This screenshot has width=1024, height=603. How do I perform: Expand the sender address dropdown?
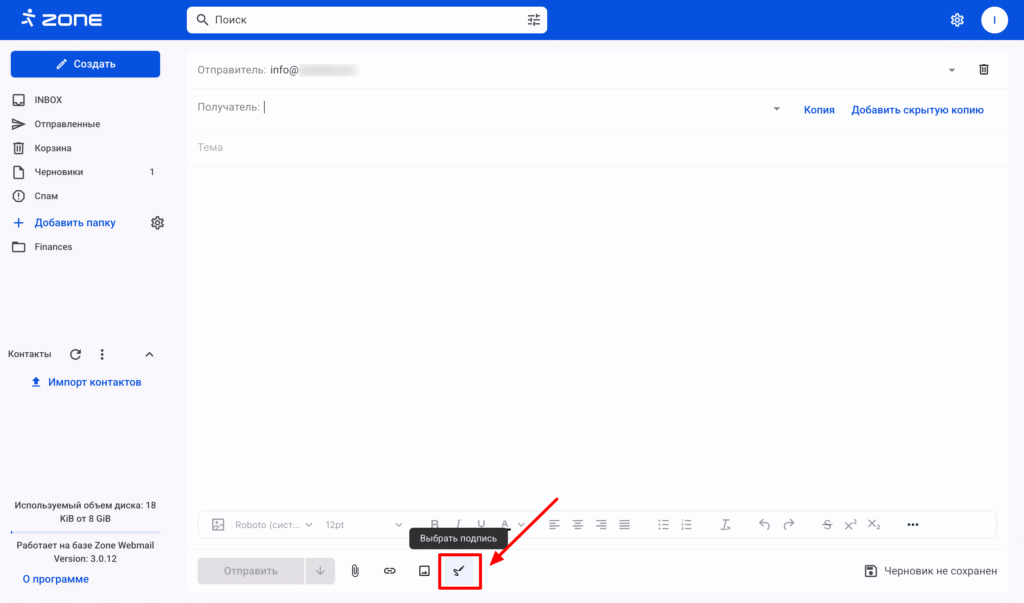[951, 70]
